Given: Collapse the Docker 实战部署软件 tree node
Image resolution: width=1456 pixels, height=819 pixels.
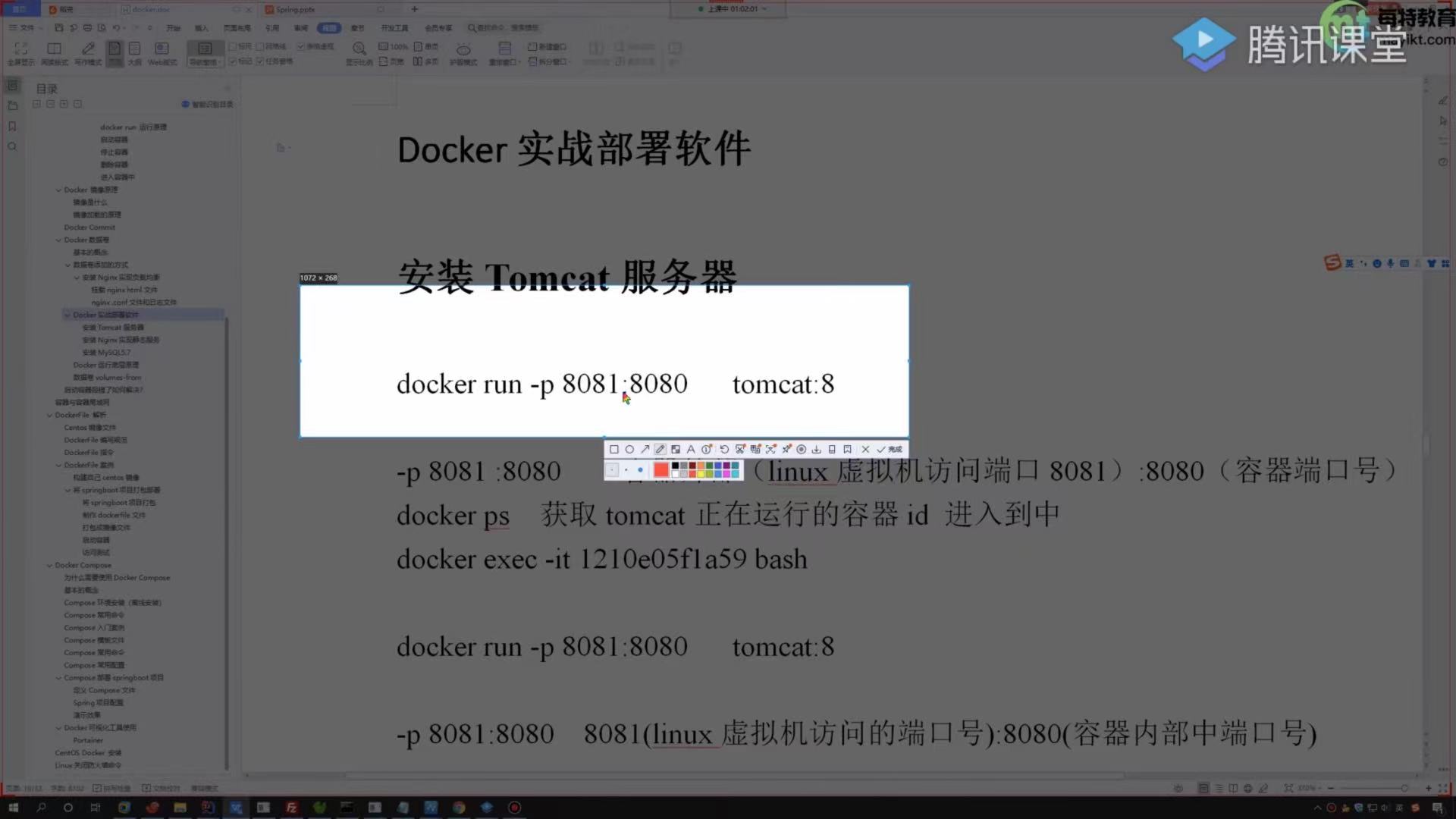Looking at the screenshot, I should 67,315.
